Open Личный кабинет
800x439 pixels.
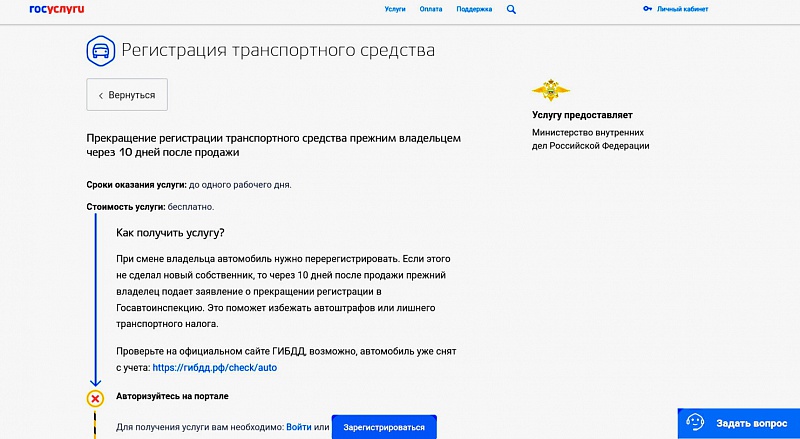(681, 9)
